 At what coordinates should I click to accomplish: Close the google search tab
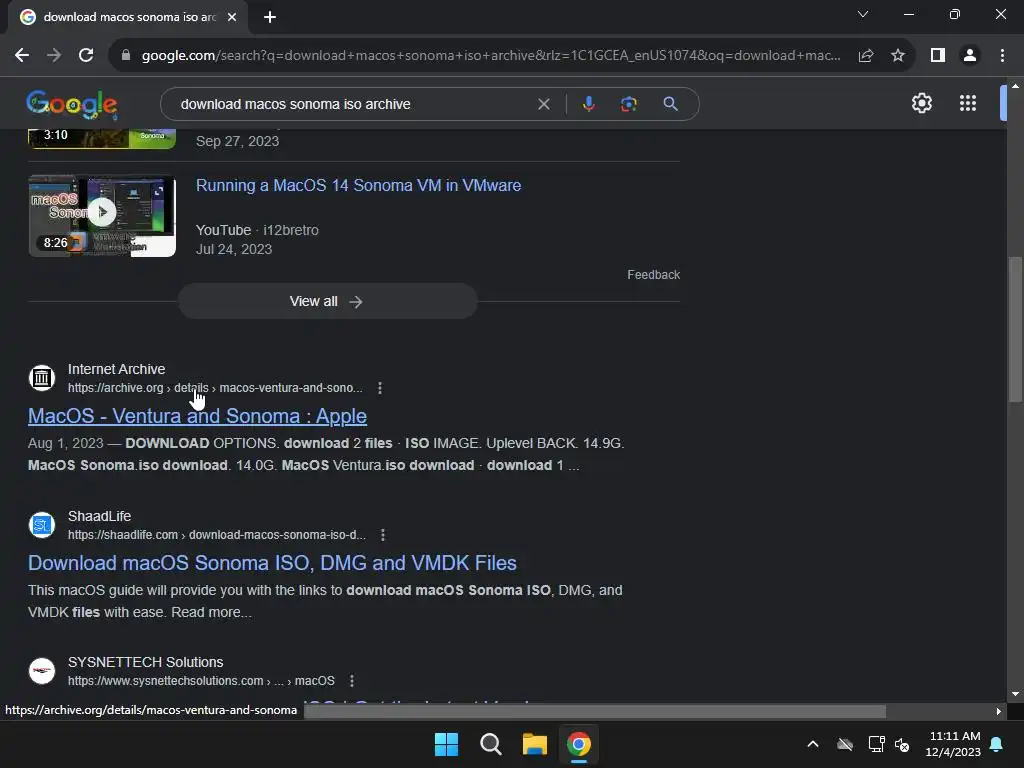[232, 17]
